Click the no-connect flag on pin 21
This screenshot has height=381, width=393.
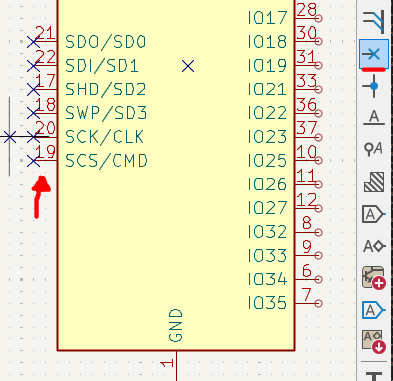coord(33,42)
